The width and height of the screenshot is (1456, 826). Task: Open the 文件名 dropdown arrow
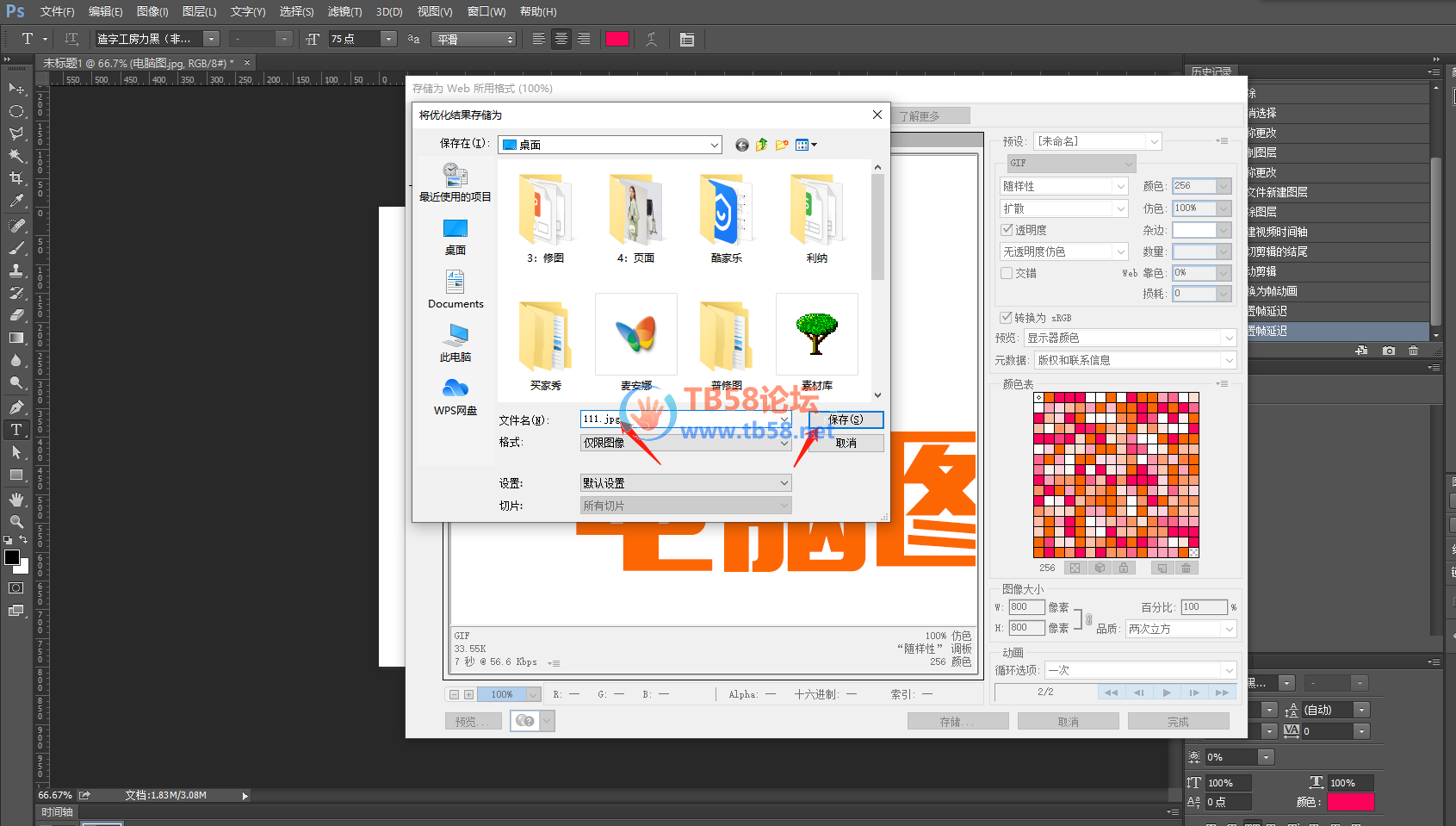pyautogui.click(x=784, y=419)
